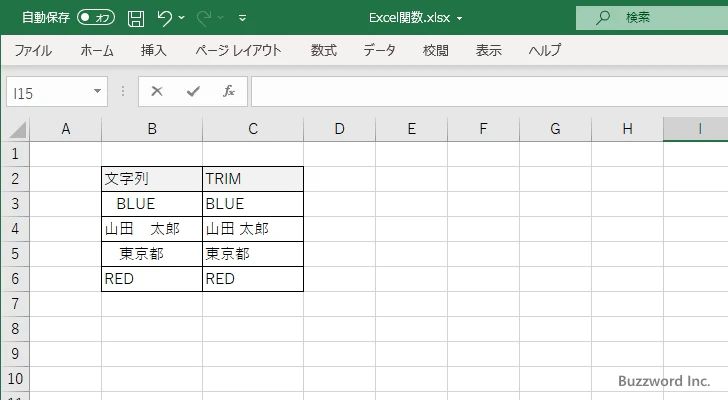Screen dimensions: 728x400
Task: Open the Undo history dropdown arrow
Action: (x=182, y=18)
